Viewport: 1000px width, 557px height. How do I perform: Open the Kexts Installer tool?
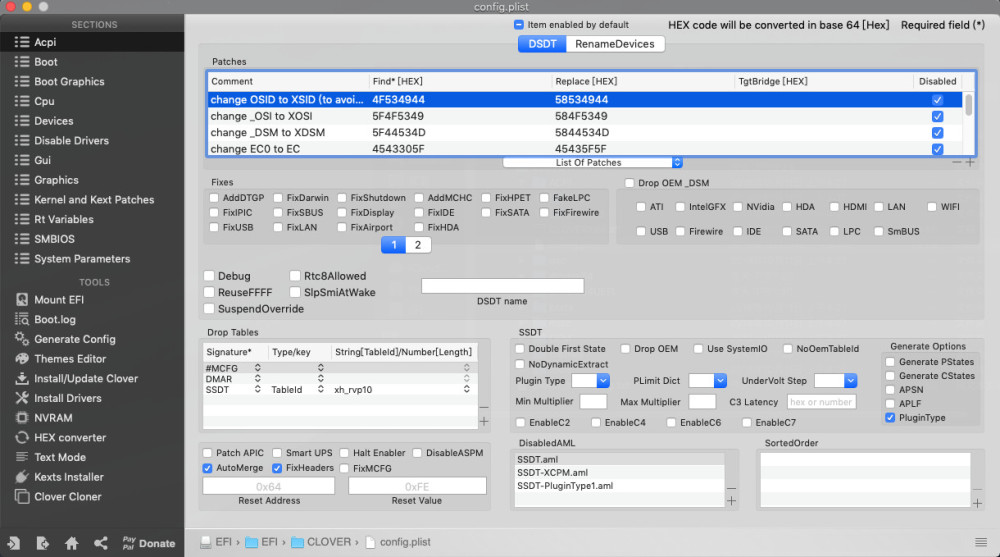pos(69,477)
